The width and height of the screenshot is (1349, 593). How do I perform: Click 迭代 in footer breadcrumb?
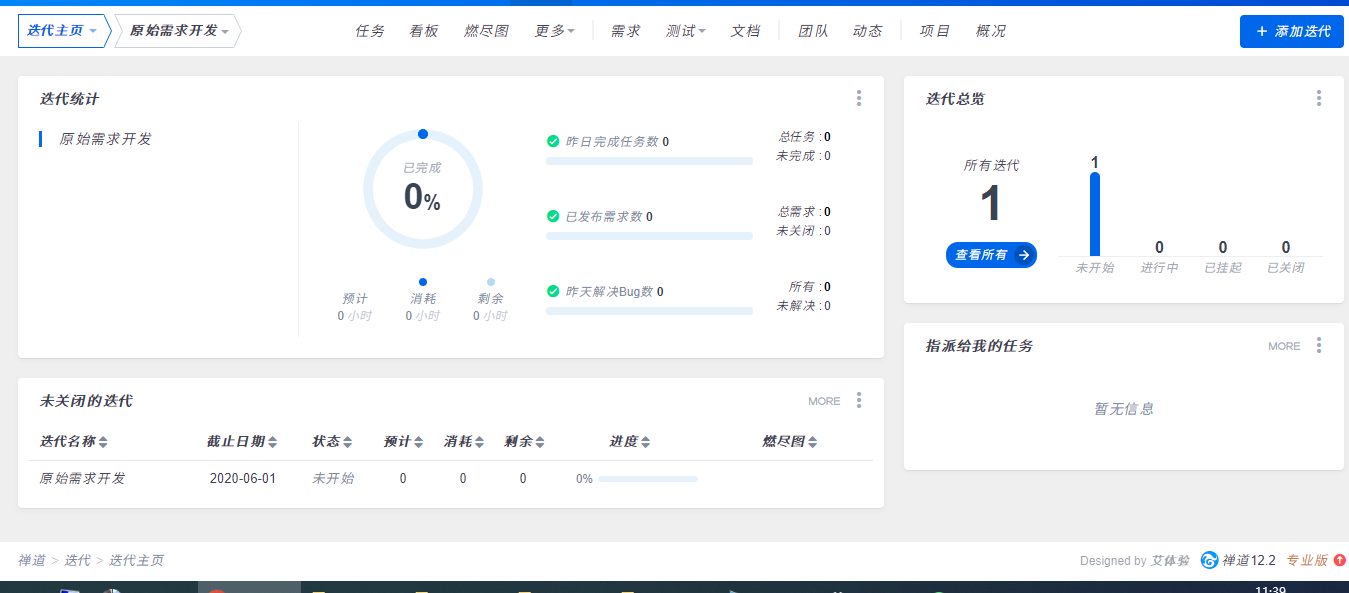pos(78,560)
